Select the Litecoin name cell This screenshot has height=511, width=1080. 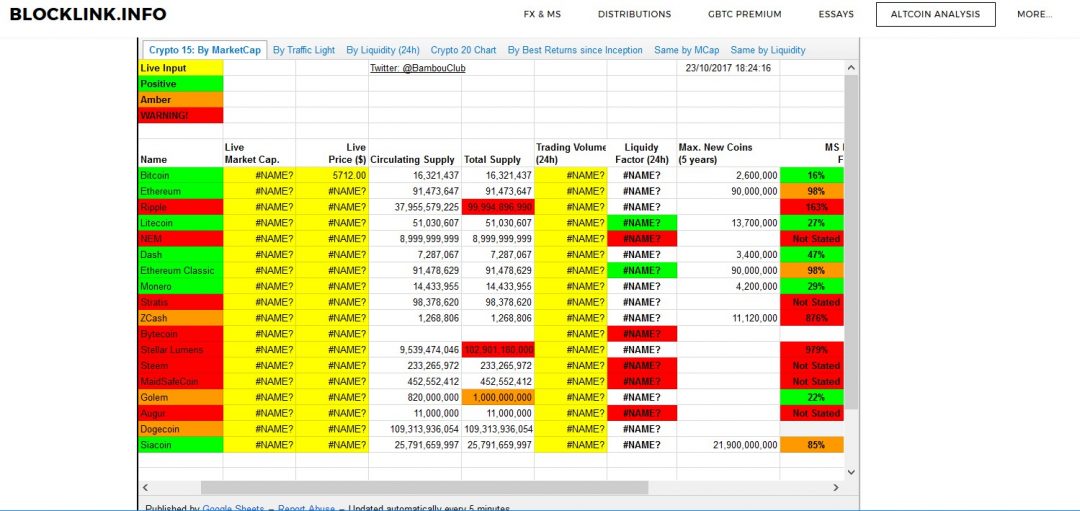(x=180, y=223)
